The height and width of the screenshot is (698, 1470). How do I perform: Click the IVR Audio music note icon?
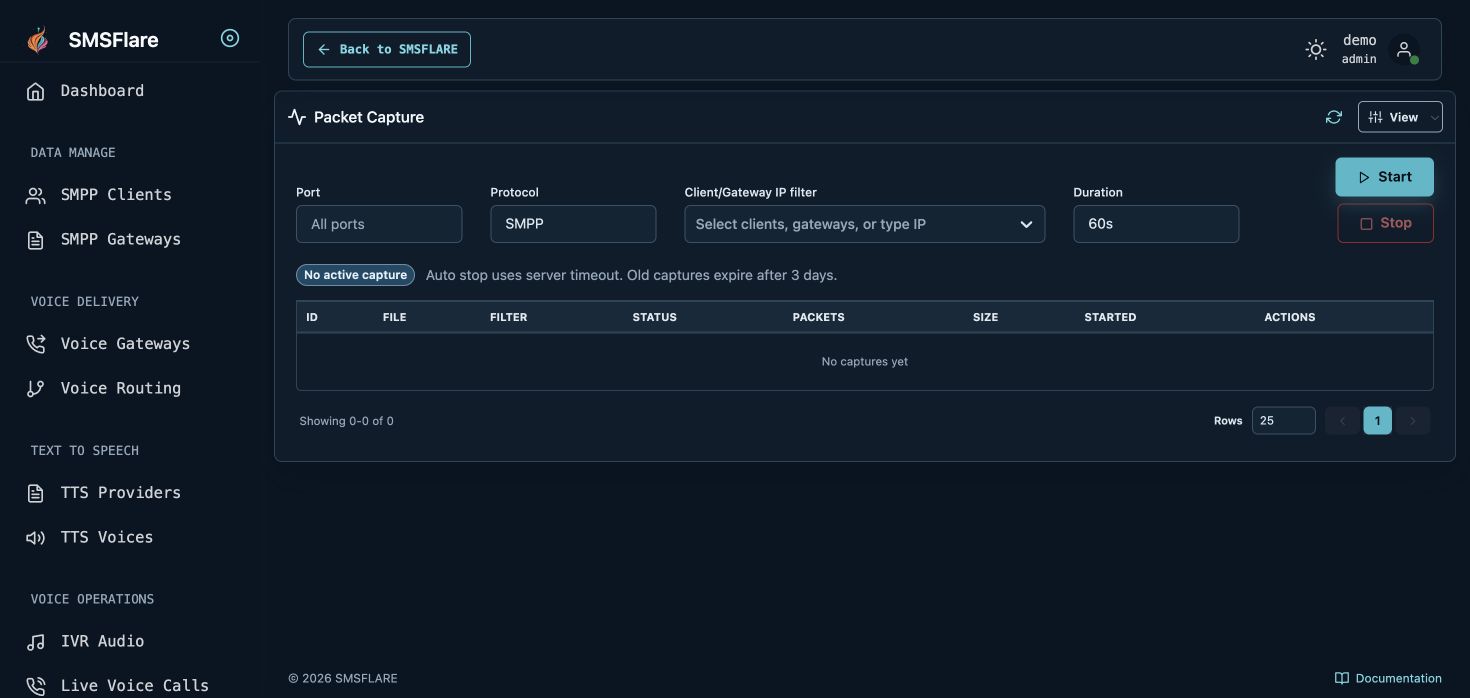pyautogui.click(x=36, y=642)
